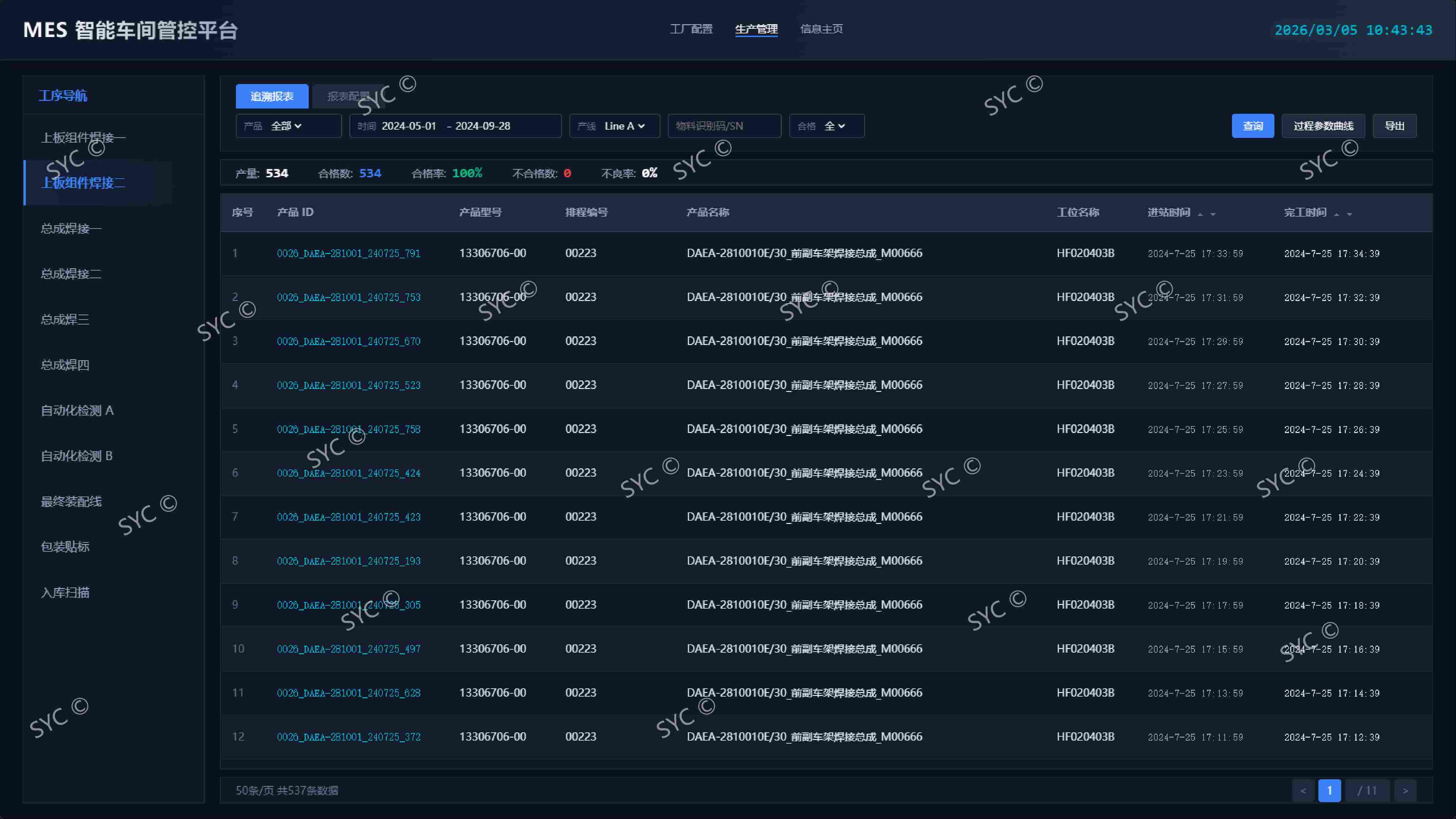Sort 进站时间 column descending with down arrow
1456x819 pixels.
tap(1213, 214)
